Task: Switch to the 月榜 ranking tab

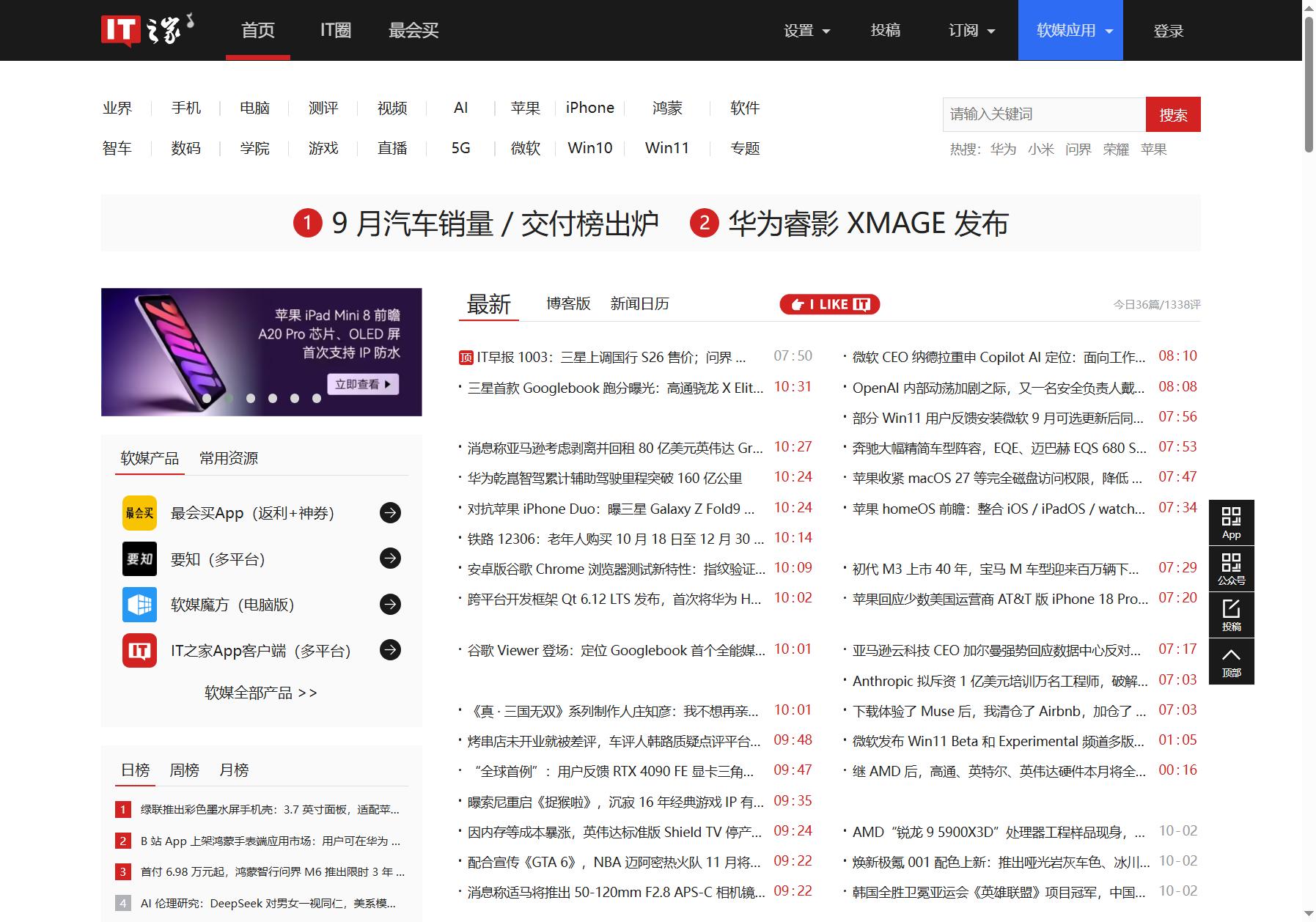Action: (234, 770)
